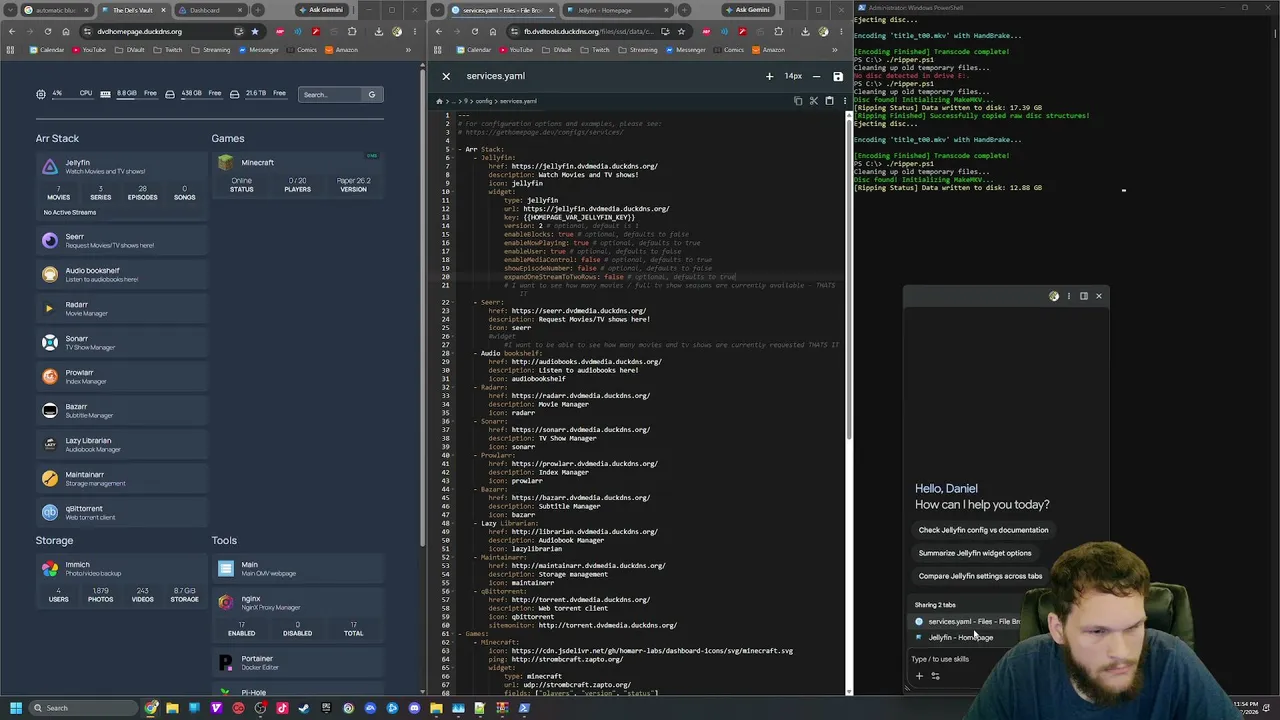Select the services.yaml File Browser tab
The width and height of the screenshot is (1280, 720).
[503, 10]
